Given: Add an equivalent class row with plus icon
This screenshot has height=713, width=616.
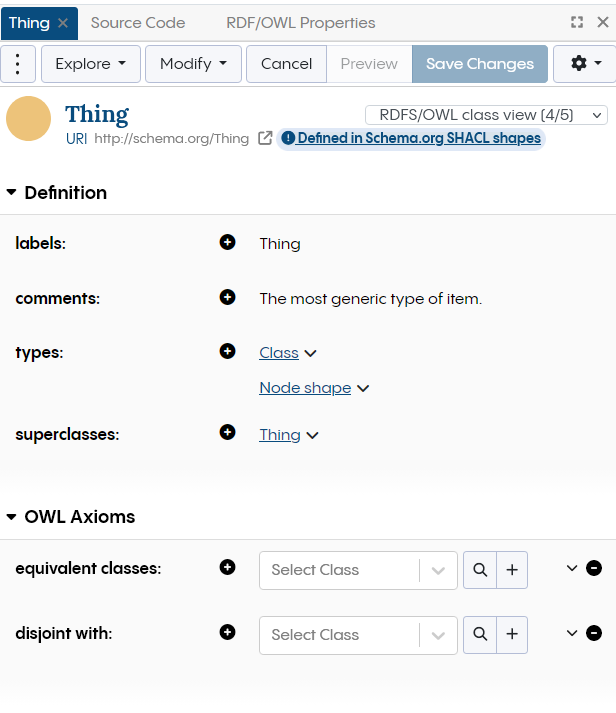Looking at the screenshot, I should [x=227, y=567].
